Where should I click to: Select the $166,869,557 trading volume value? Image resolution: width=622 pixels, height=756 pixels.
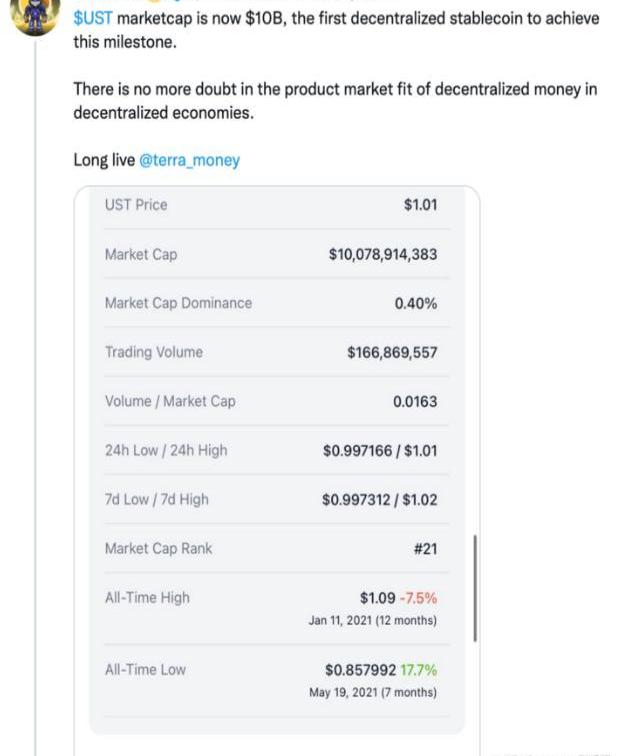[392, 352]
